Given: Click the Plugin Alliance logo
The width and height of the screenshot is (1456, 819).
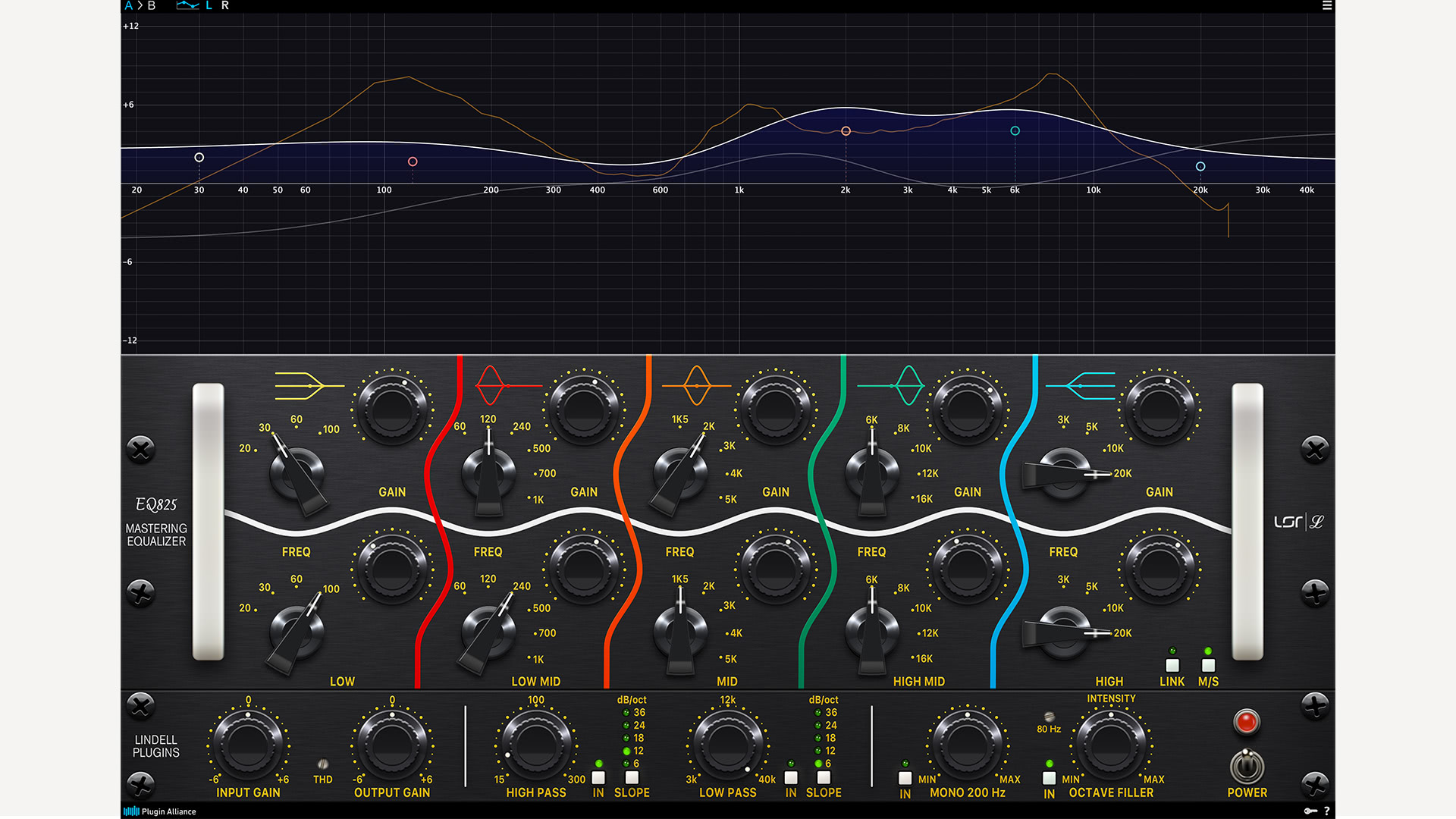Looking at the screenshot, I should pyautogui.click(x=161, y=811).
